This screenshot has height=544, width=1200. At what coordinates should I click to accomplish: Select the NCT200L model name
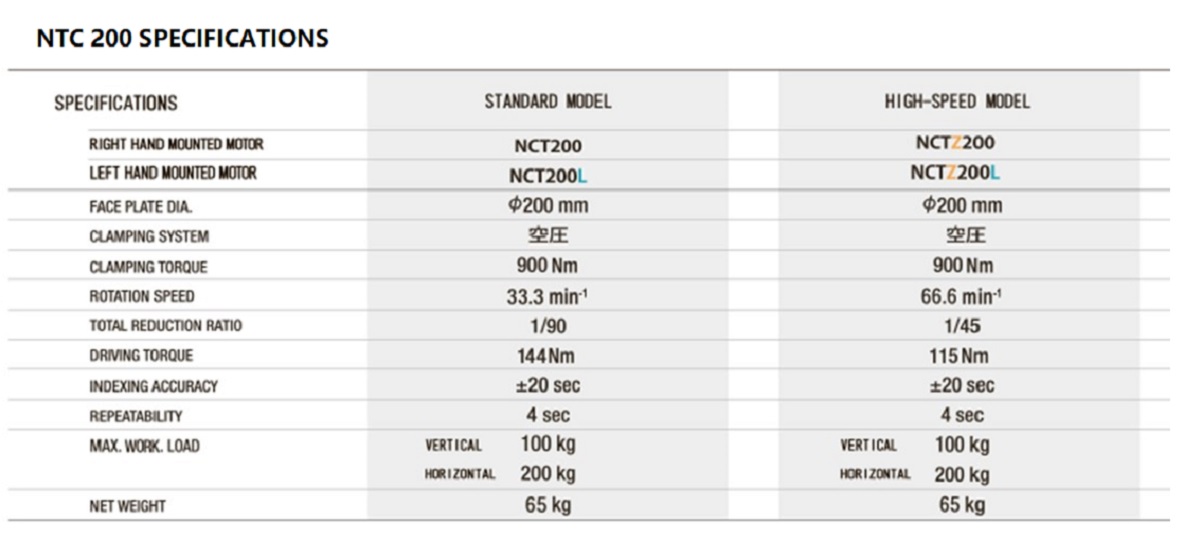click(548, 176)
